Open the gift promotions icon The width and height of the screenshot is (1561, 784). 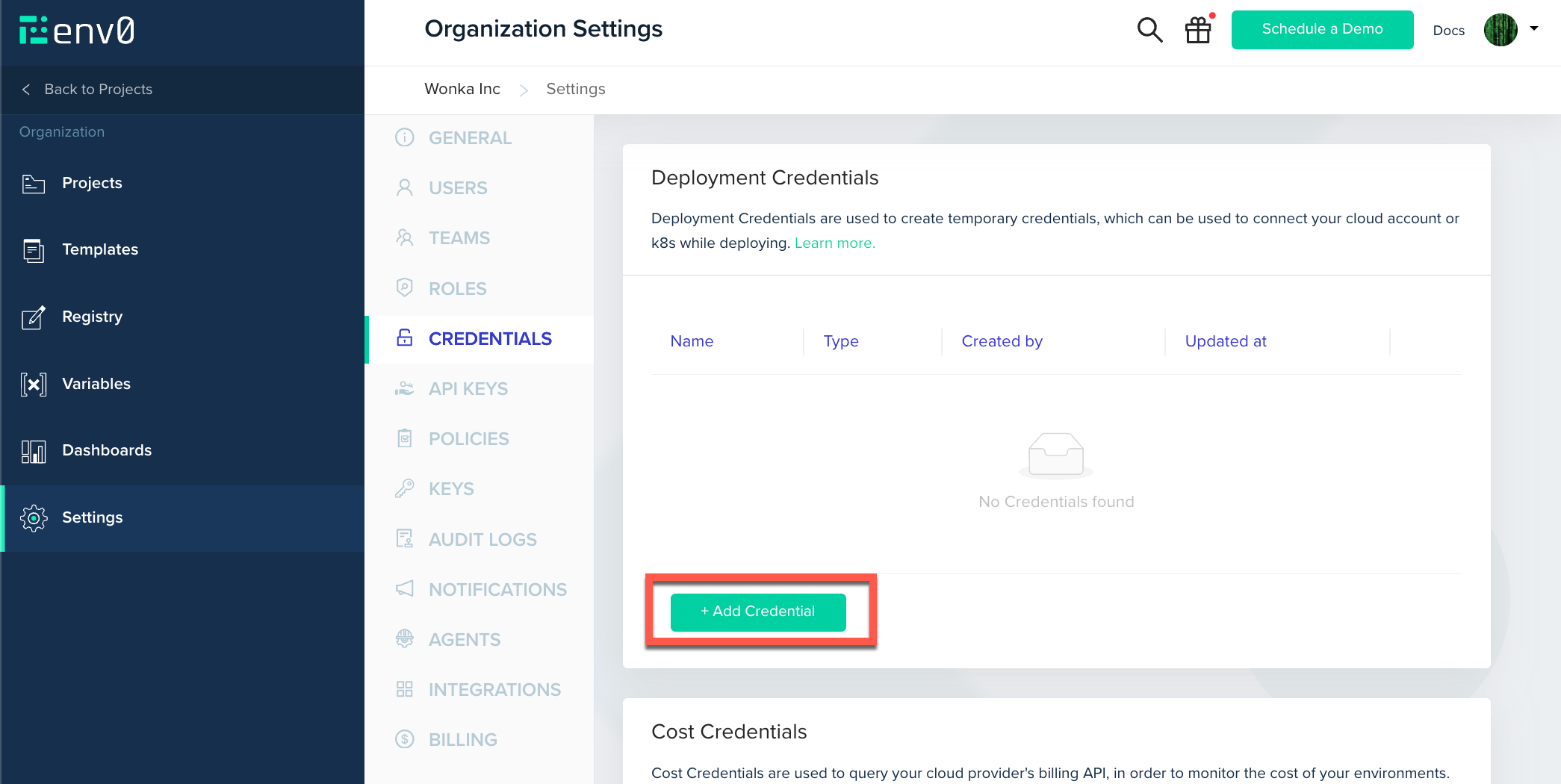coord(1198,30)
